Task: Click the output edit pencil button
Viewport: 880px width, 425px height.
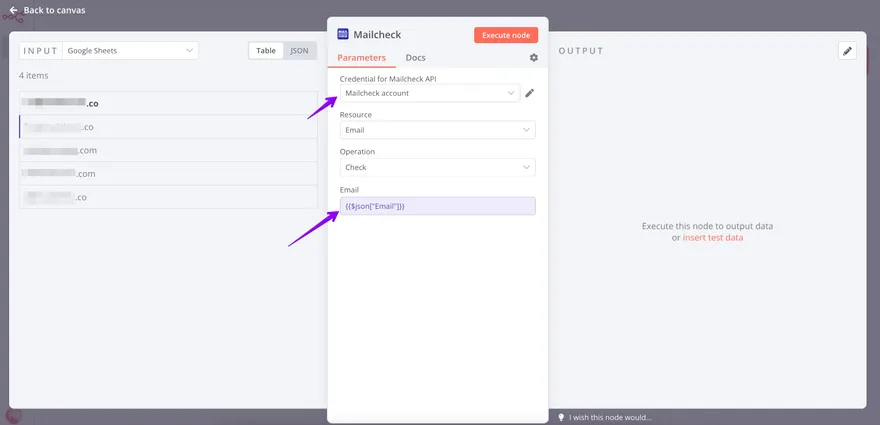Action: click(x=847, y=51)
